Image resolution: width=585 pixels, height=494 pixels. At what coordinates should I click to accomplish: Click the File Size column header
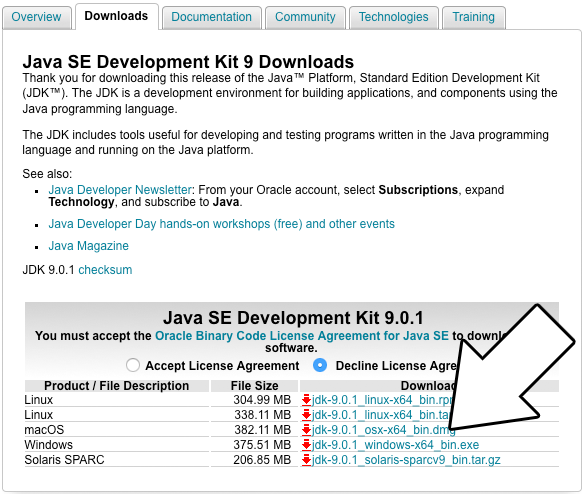tap(254, 386)
